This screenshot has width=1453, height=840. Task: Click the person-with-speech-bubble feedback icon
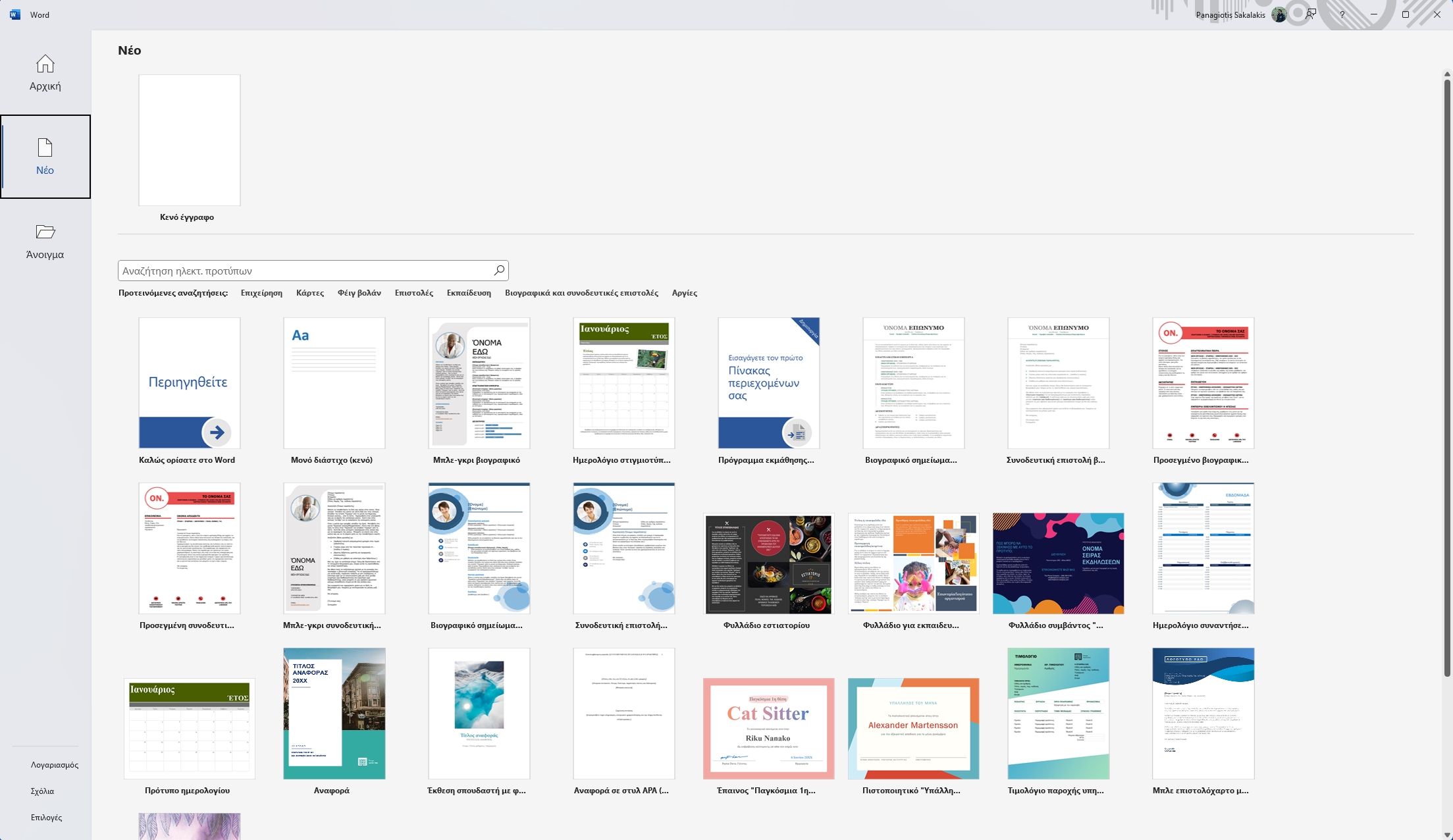(x=1310, y=14)
